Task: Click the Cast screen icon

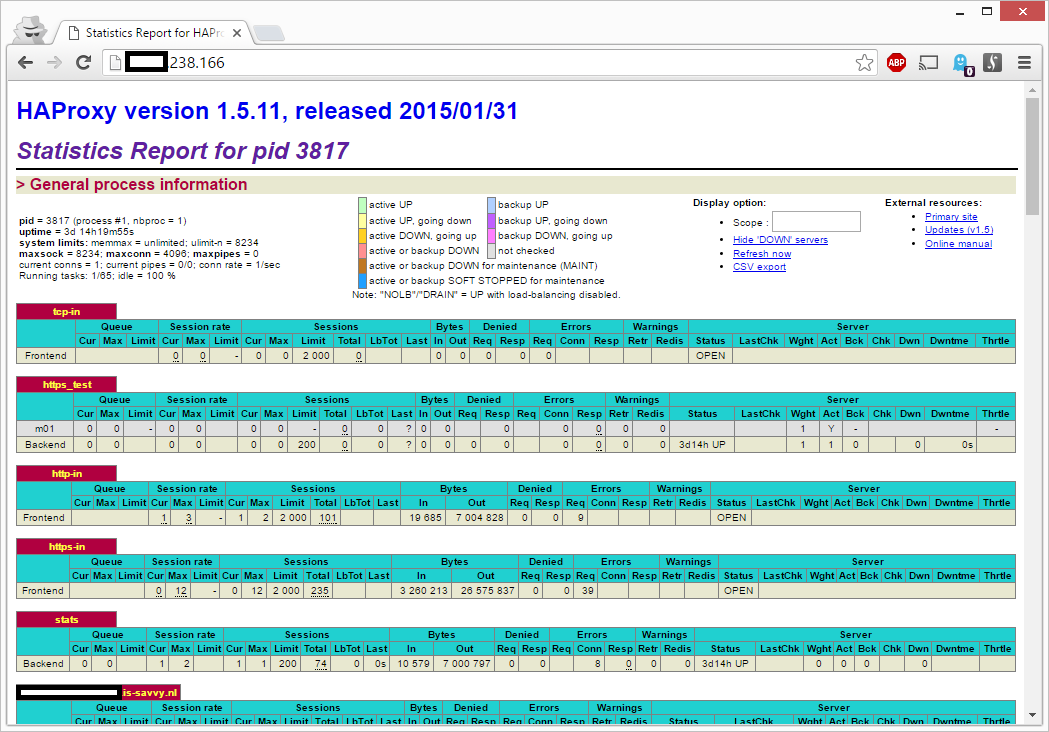Action: tap(928, 63)
